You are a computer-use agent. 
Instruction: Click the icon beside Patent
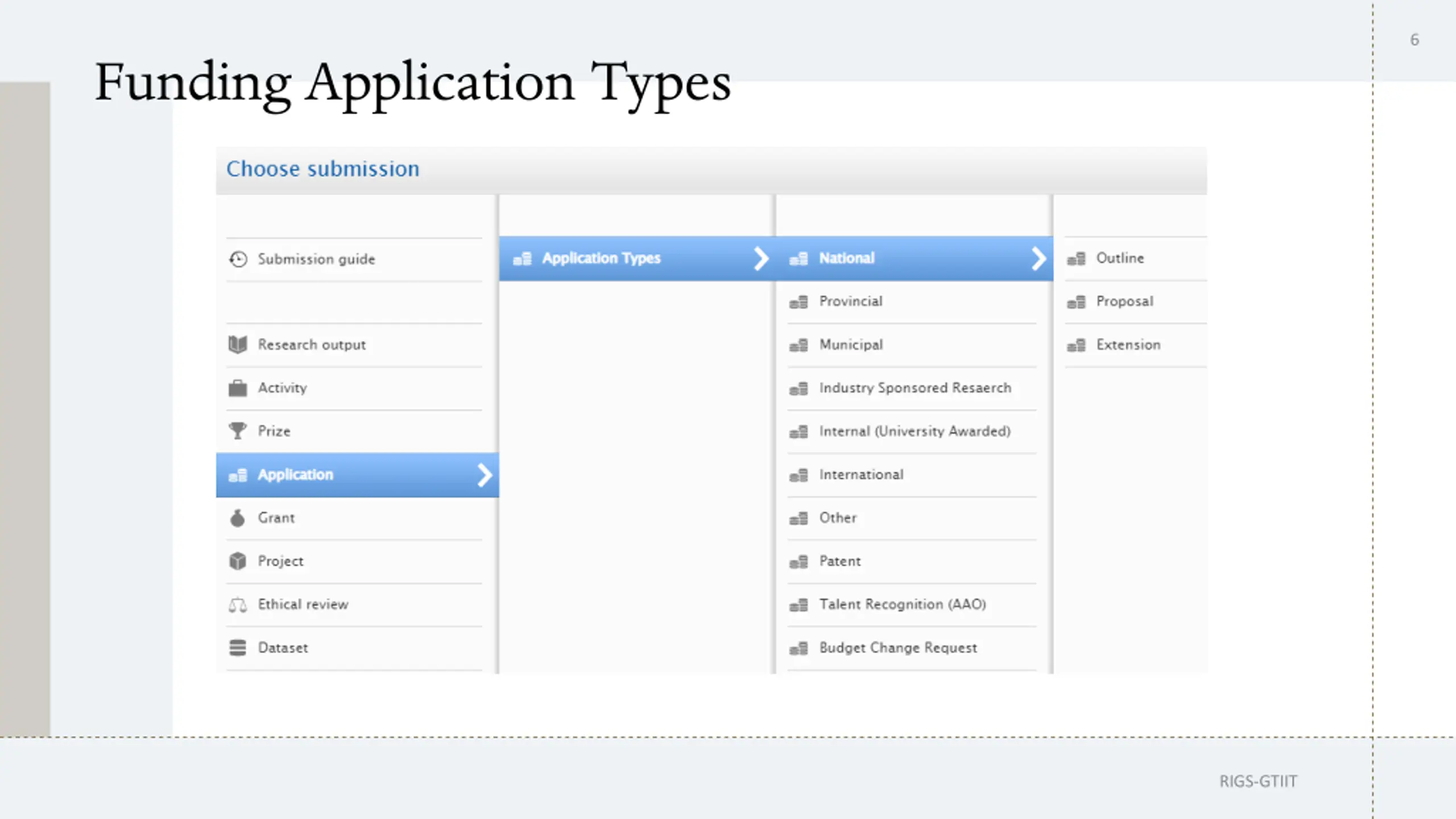[x=799, y=562]
